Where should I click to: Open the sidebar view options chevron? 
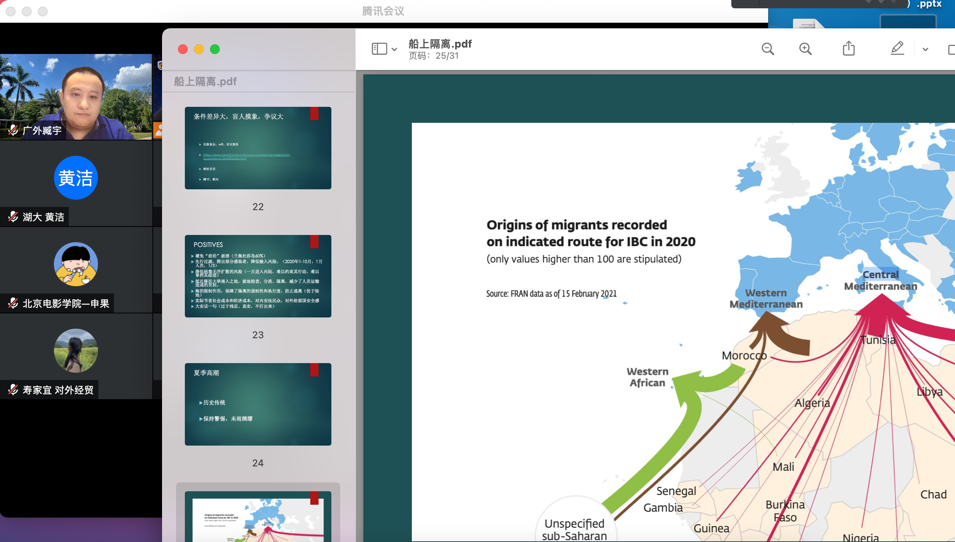(395, 50)
